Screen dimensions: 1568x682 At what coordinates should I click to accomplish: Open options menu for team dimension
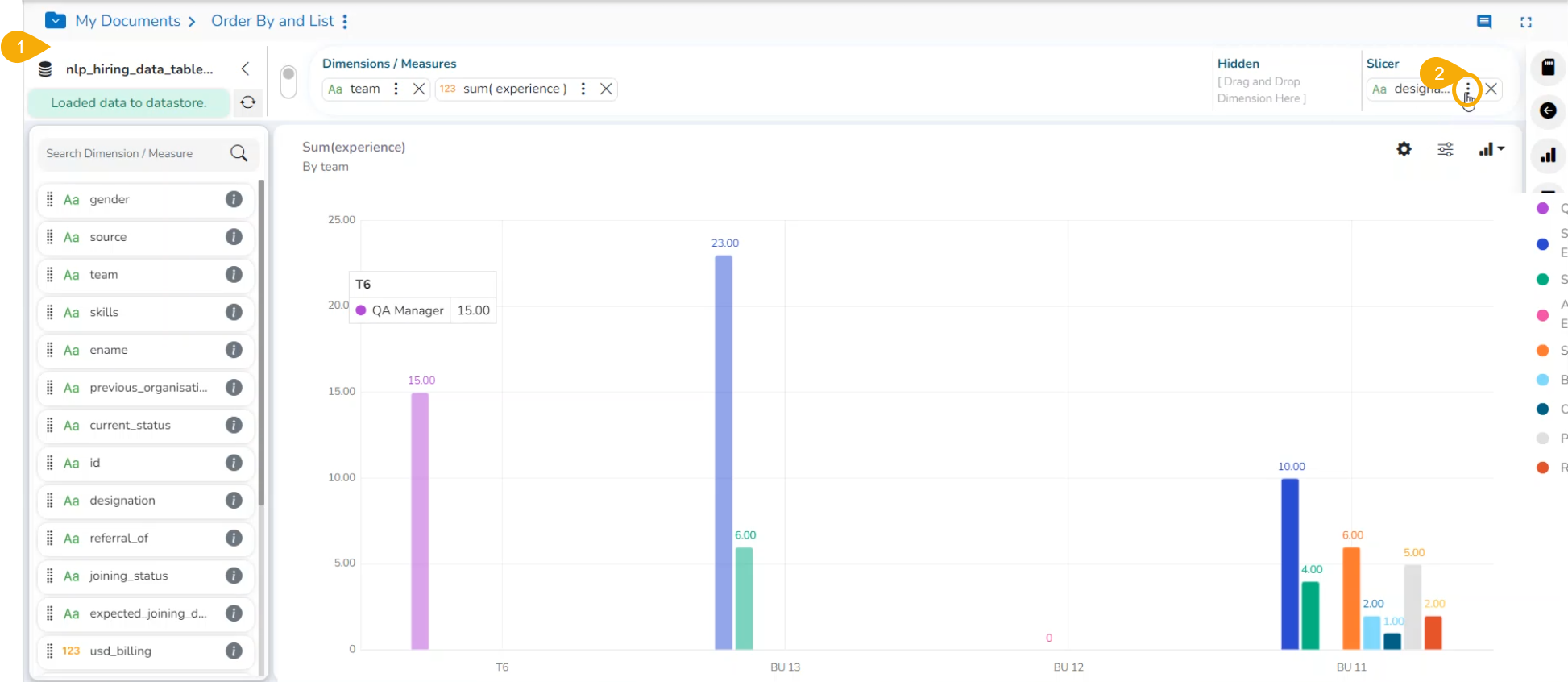pos(396,89)
